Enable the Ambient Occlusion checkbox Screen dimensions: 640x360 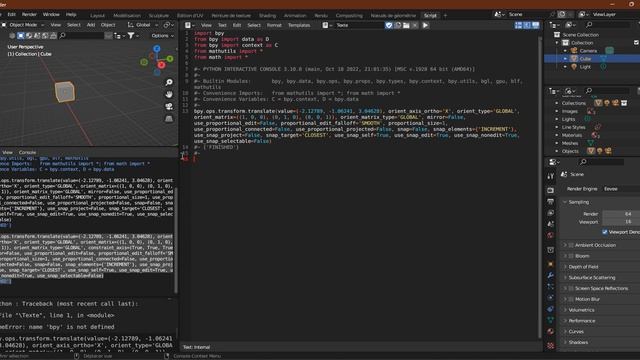tap(571, 245)
